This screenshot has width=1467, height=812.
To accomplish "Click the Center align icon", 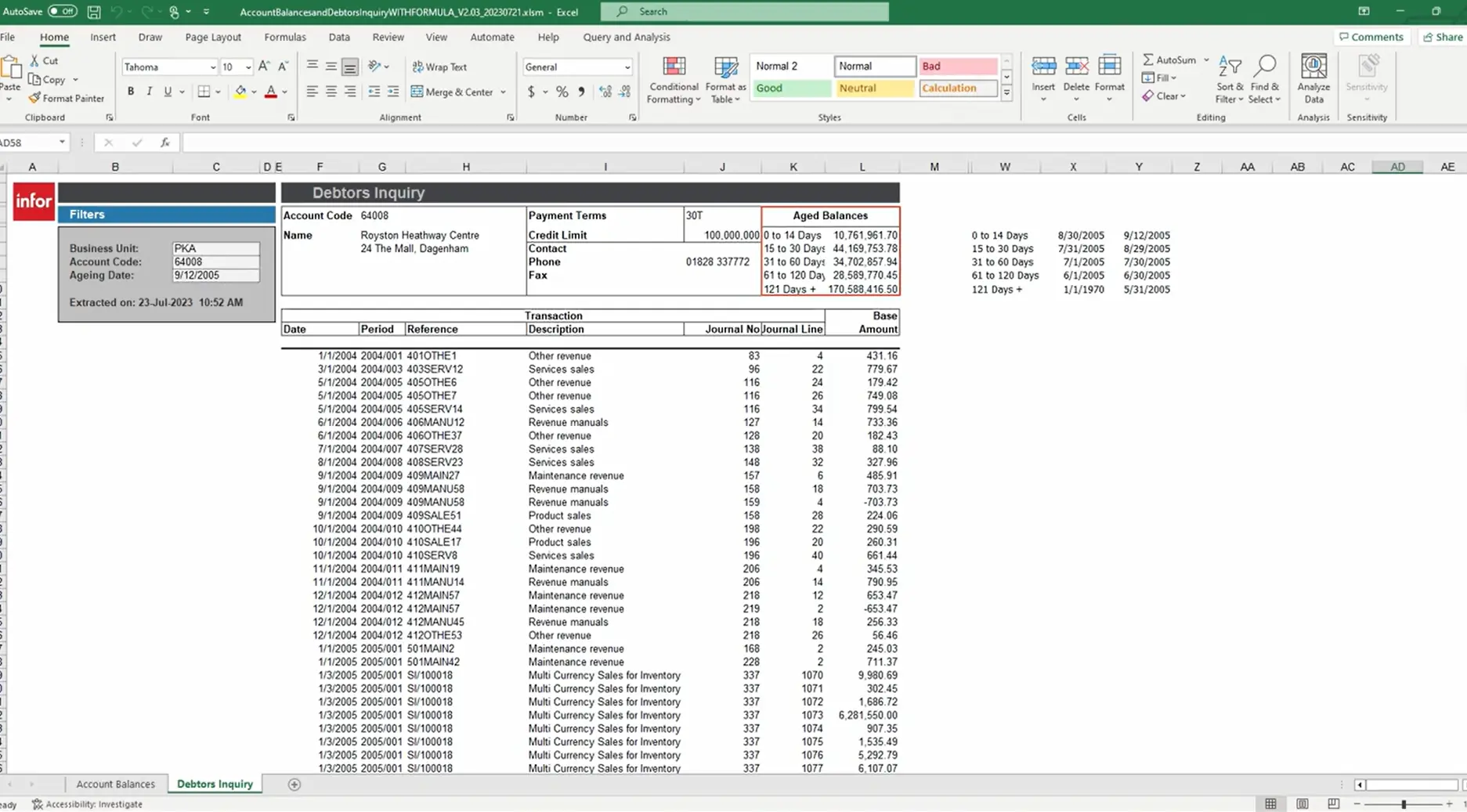I will click(x=331, y=92).
